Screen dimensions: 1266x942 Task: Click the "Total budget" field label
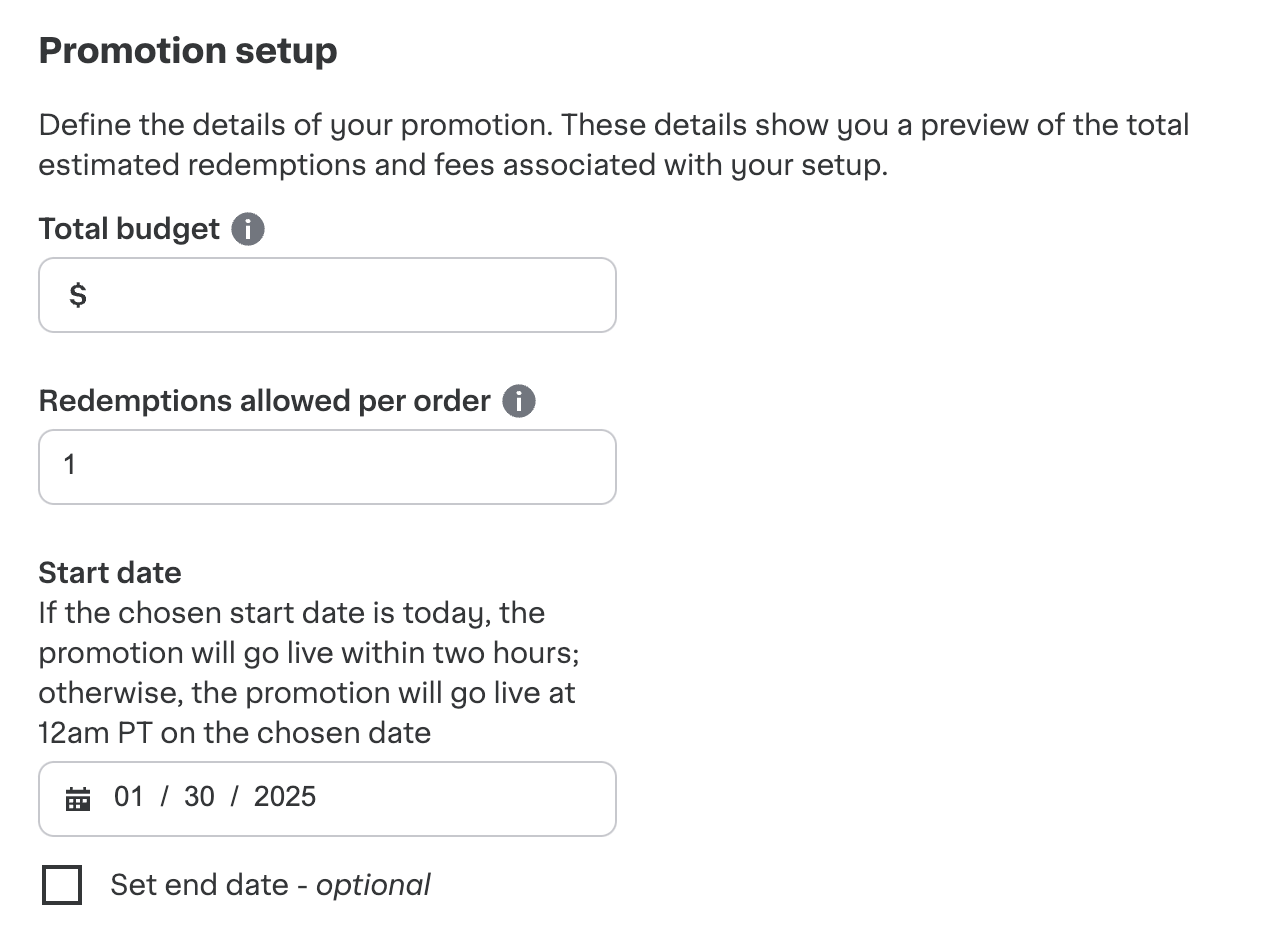129,229
